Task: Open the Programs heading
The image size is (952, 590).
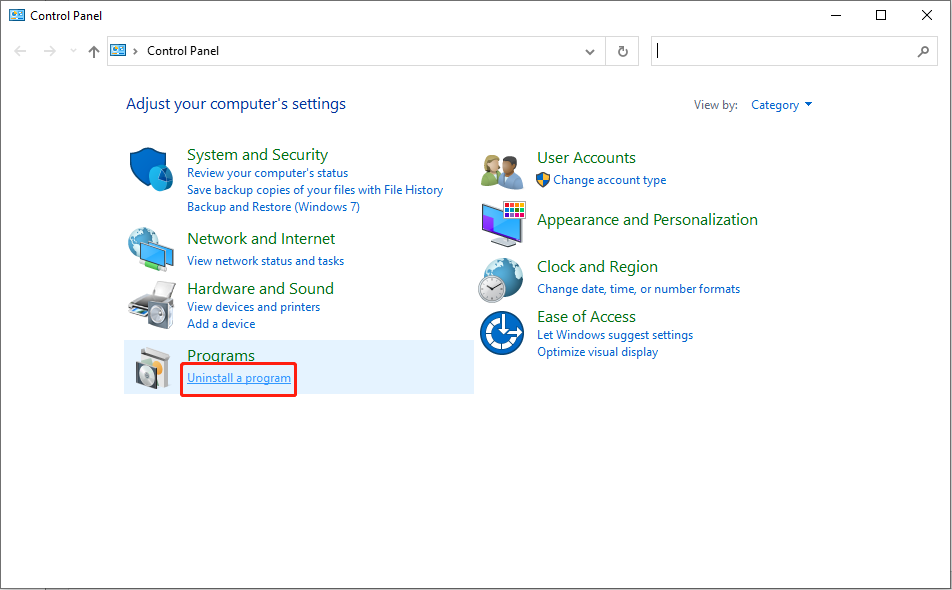Action: click(x=221, y=356)
